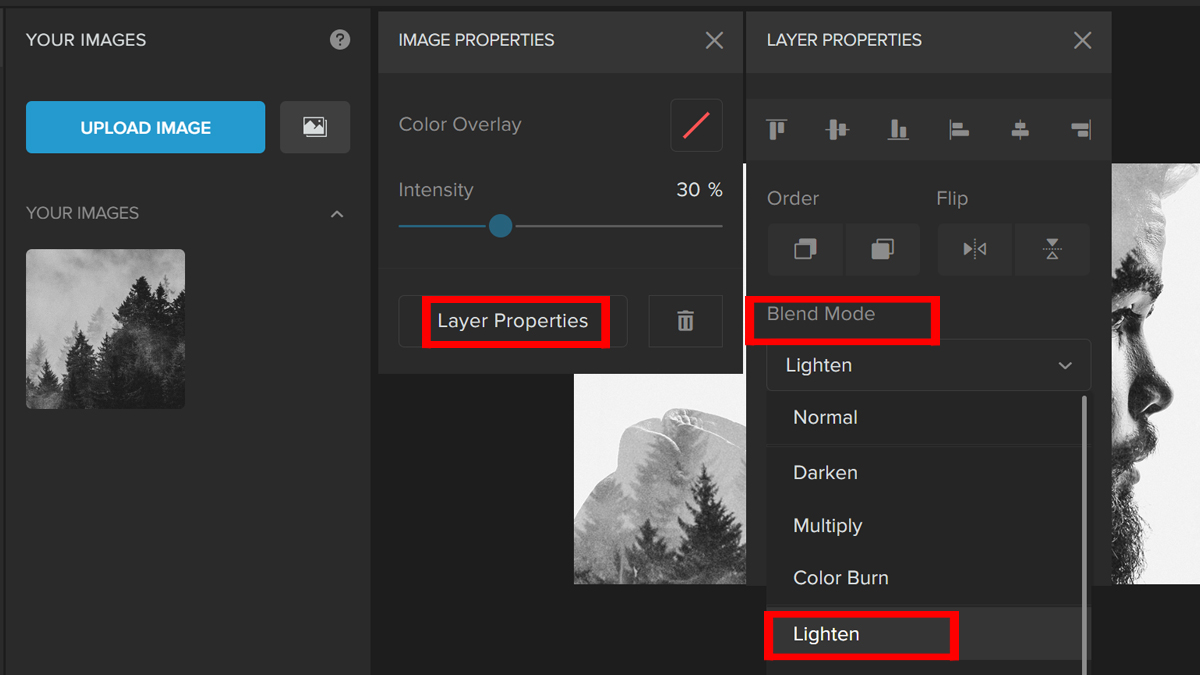Screen dimensions: 1200x675
Task: Delete the image with trash icon
Action: (685, 321)
